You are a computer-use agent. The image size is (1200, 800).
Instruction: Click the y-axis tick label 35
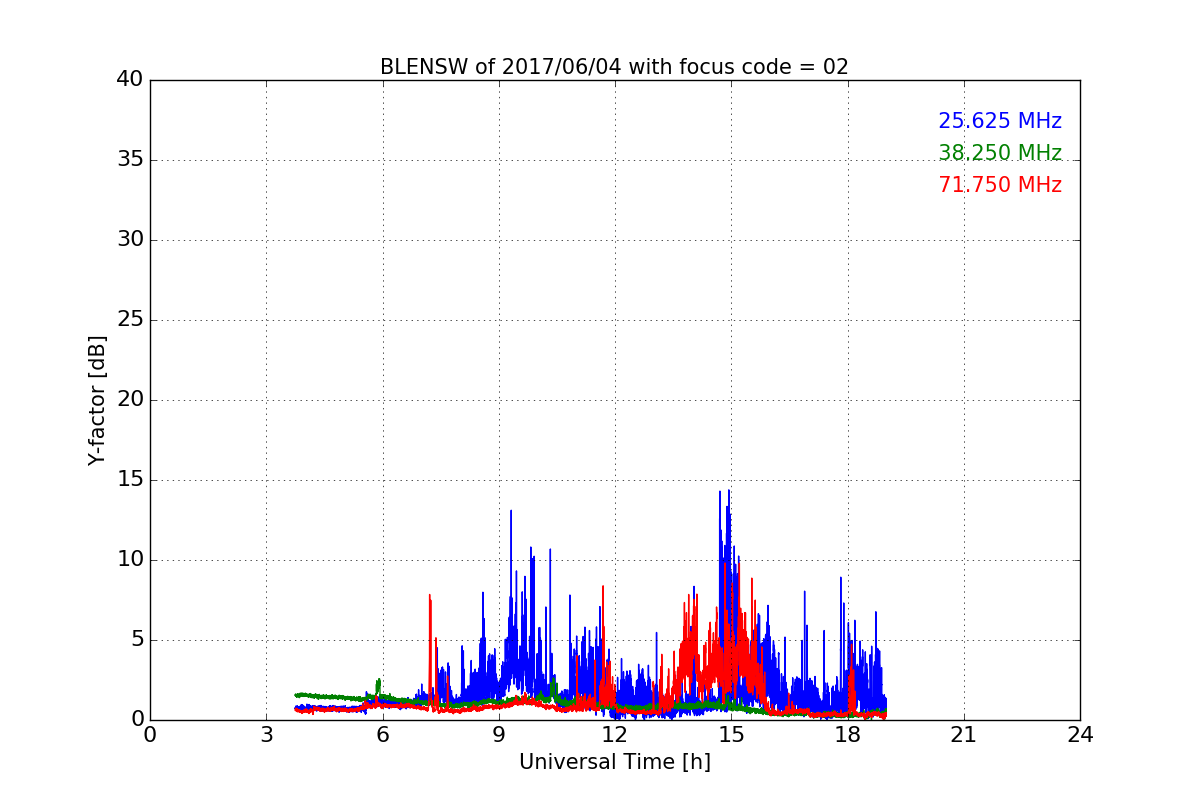pos(130,160)
